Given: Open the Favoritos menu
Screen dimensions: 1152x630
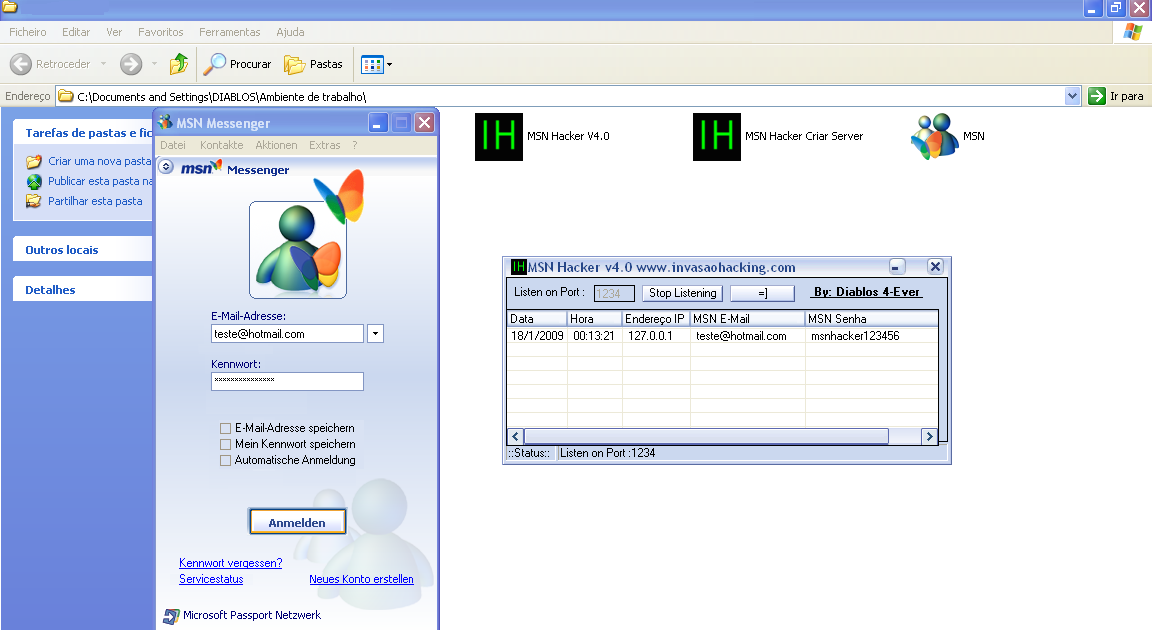Looking at the screenshot, I should [161, 32].
